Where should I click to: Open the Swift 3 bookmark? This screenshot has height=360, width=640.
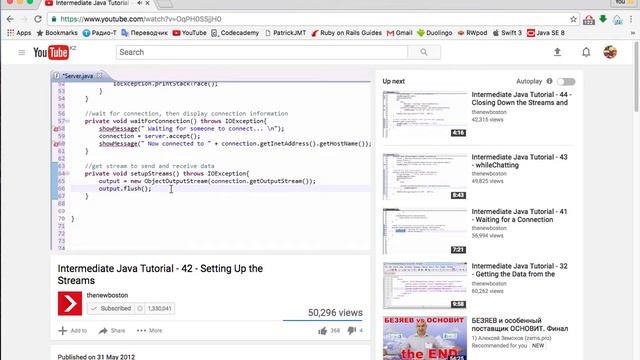(x=507, y=33)
